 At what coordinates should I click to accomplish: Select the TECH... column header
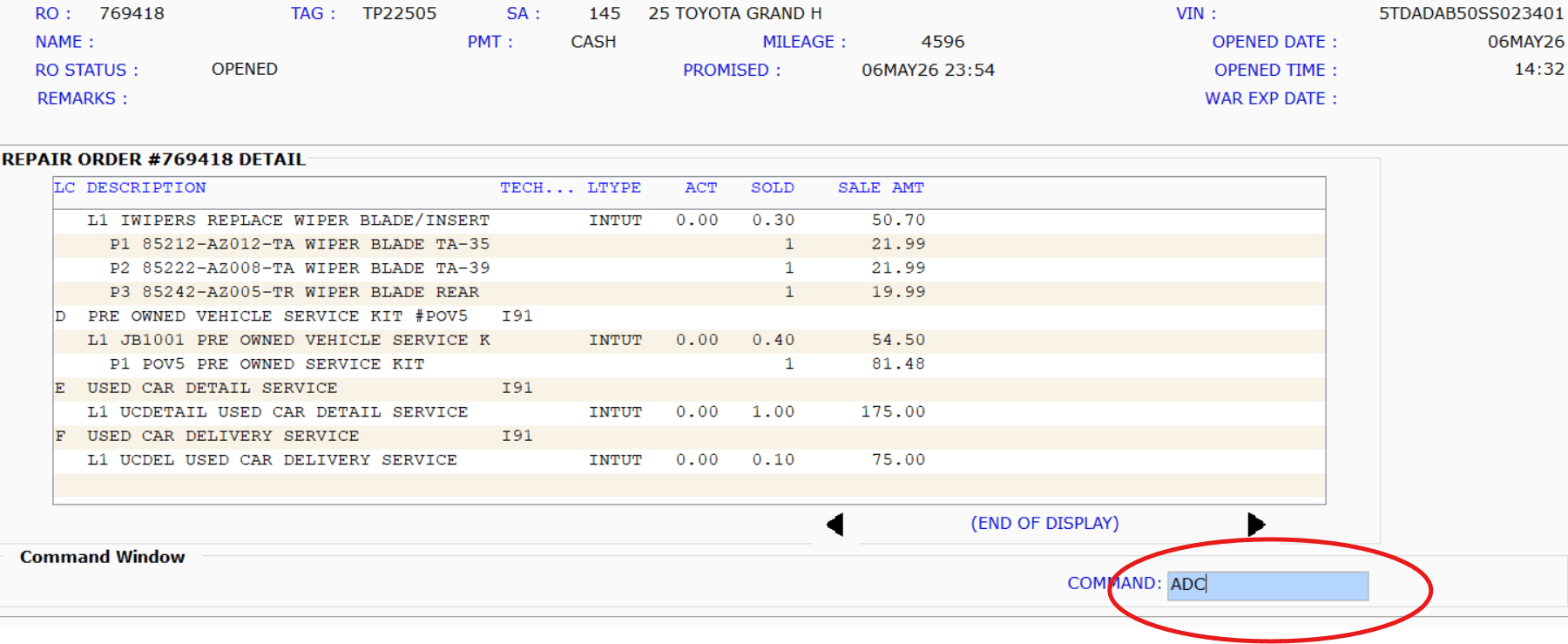point(537,188)
